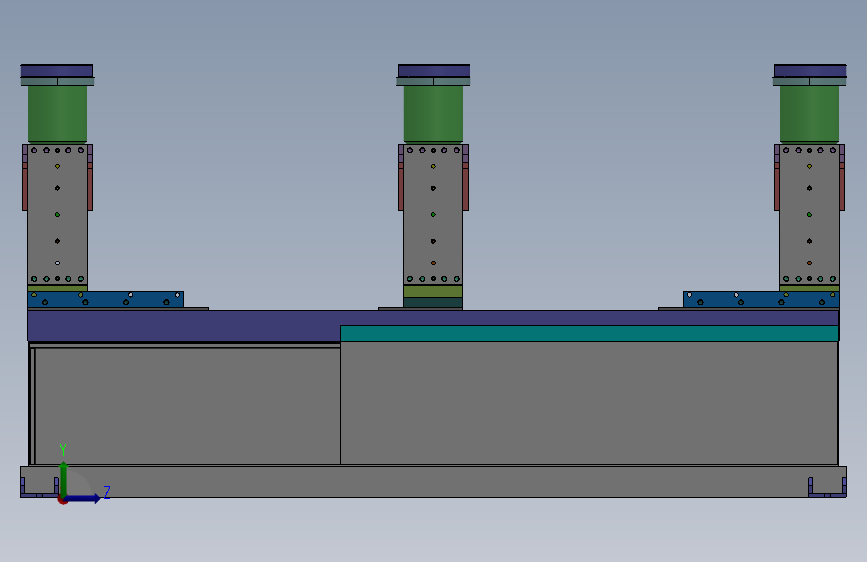Image resolution: width=867 pixels, height=562 pixels.
Task: Select the left green cylinder
Action: pyautogui.click(x=58, y=114)
